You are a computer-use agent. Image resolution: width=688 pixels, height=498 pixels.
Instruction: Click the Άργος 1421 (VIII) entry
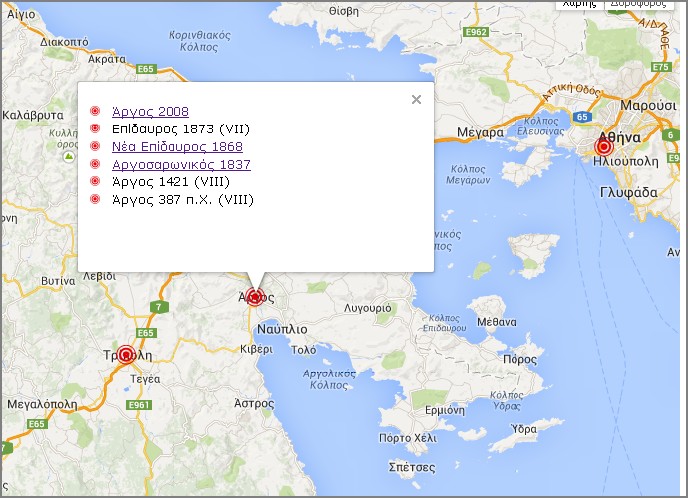point(171,181)
